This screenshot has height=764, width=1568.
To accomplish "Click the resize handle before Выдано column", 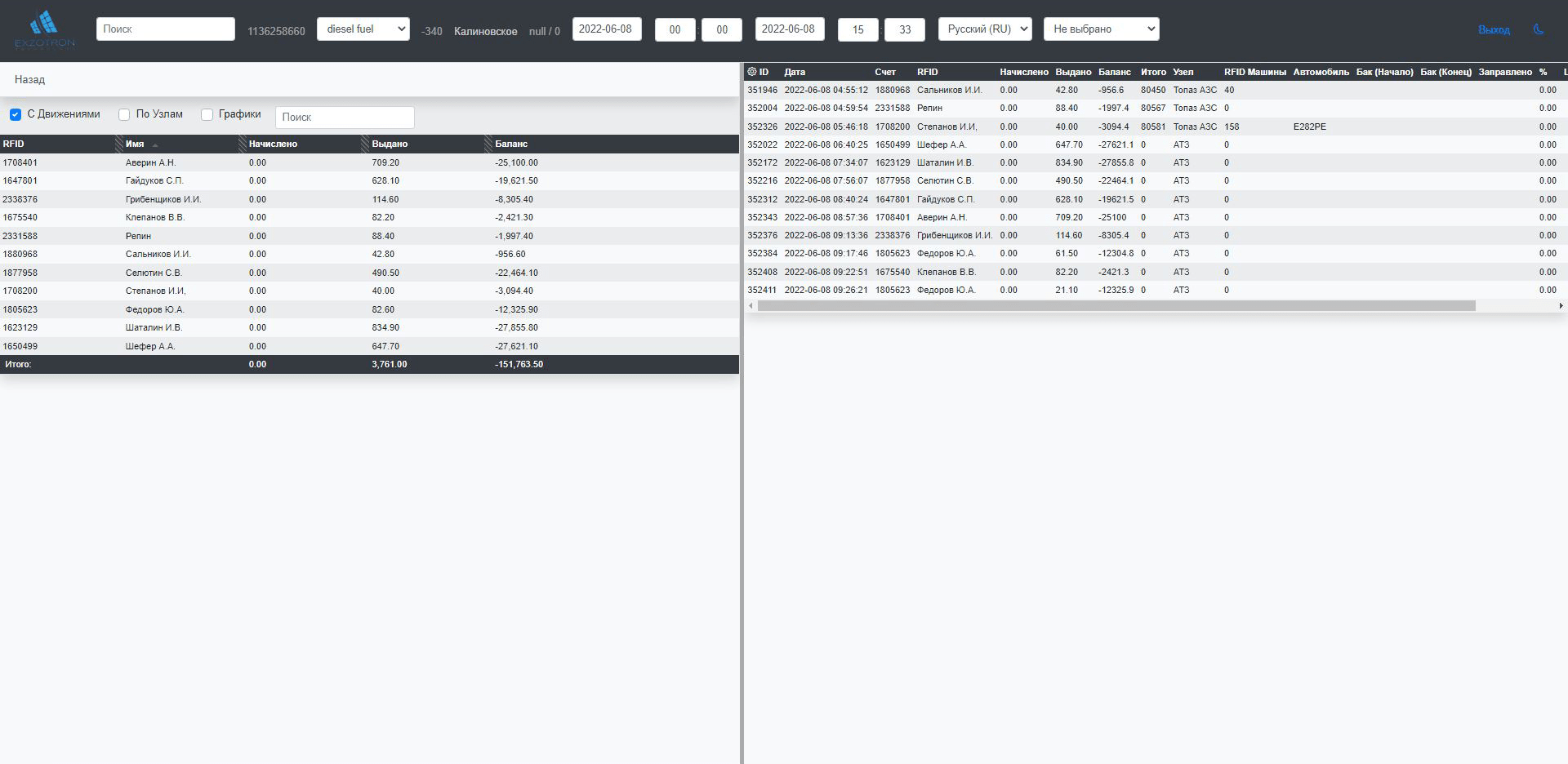I will [365, 144].
